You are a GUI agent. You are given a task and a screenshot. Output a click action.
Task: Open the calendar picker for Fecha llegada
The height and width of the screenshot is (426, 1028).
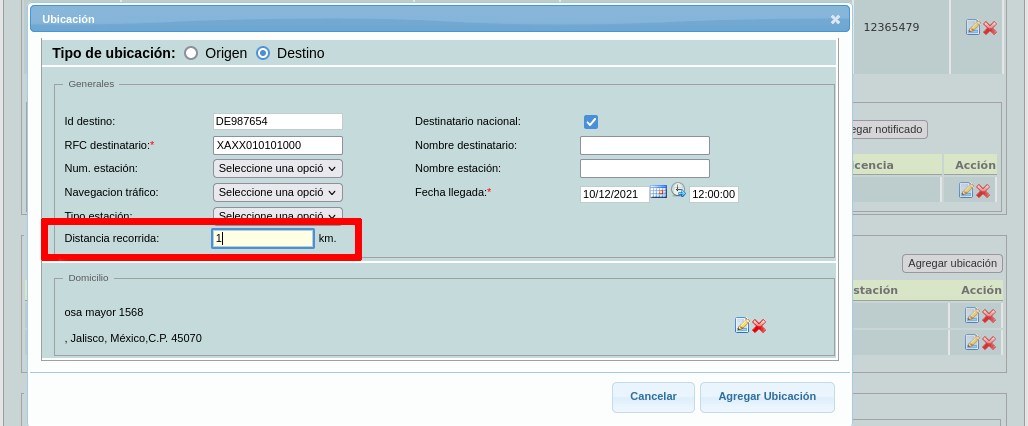[658, 192]
